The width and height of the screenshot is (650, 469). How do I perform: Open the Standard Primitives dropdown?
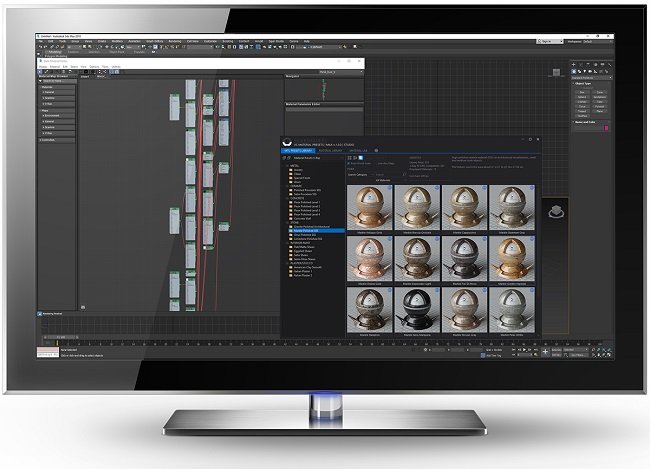590,77
